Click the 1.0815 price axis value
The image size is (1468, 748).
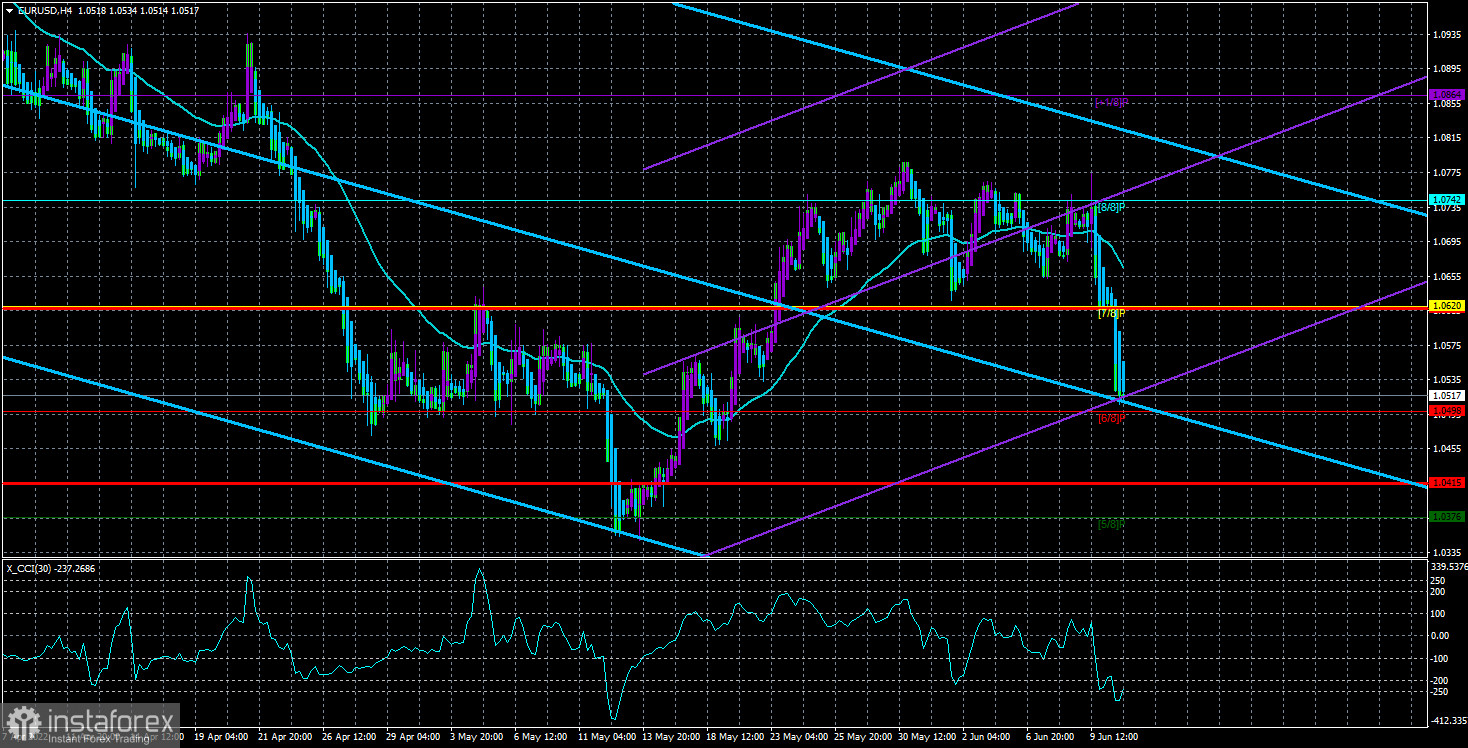1447,138
